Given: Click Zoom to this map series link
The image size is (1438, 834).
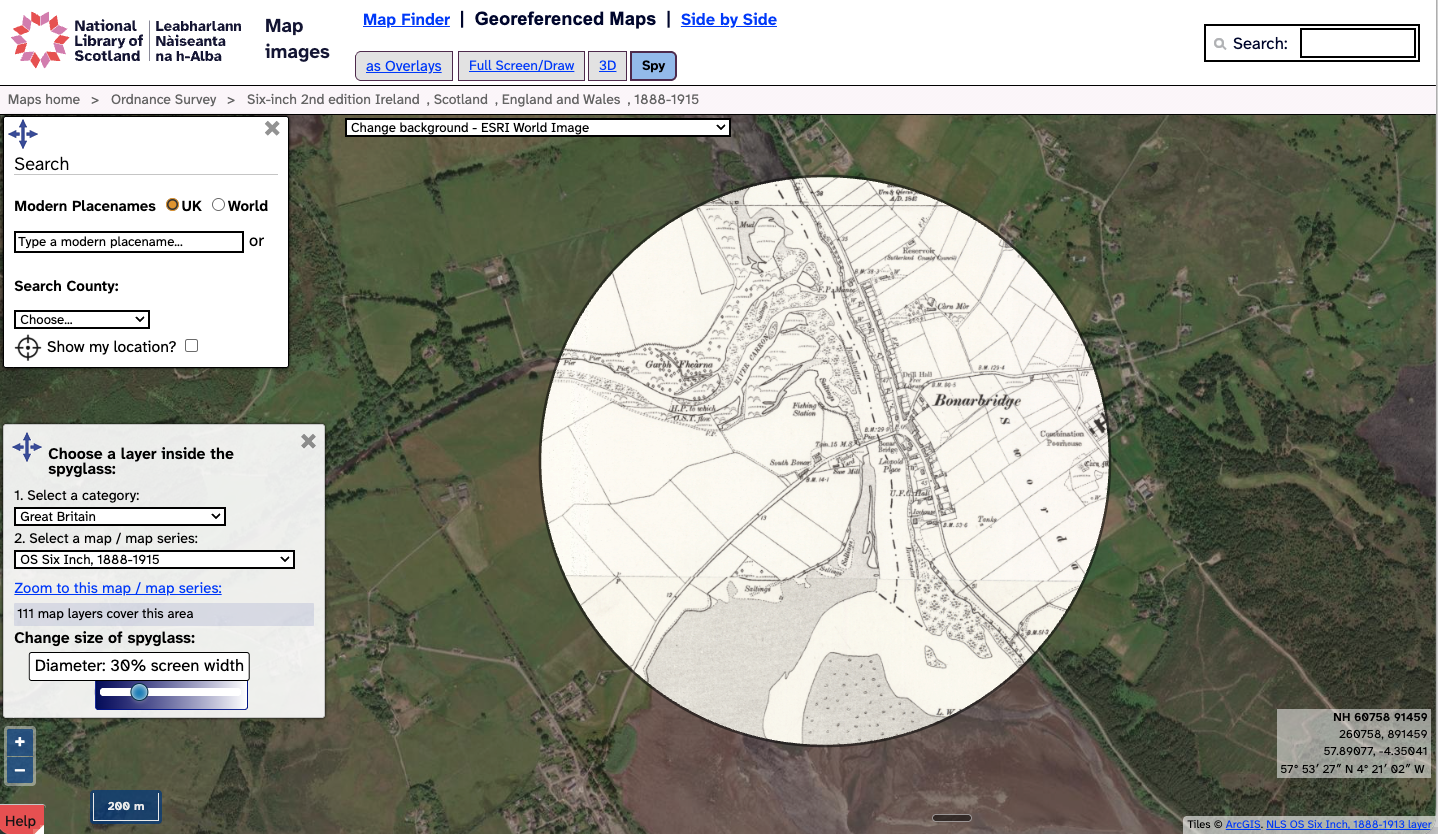Looking at the screenshot, I should (118, 588).
